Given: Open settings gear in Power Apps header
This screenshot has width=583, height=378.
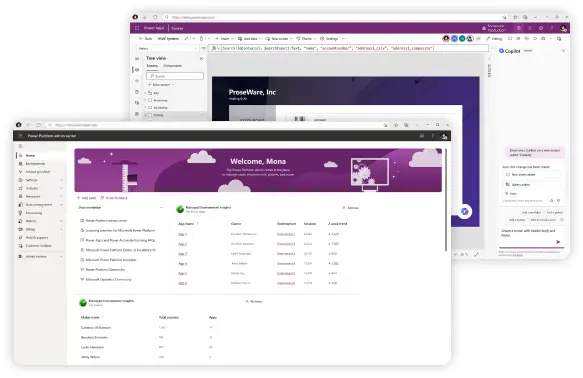Looking at the screenshot, I should (541, 28).
